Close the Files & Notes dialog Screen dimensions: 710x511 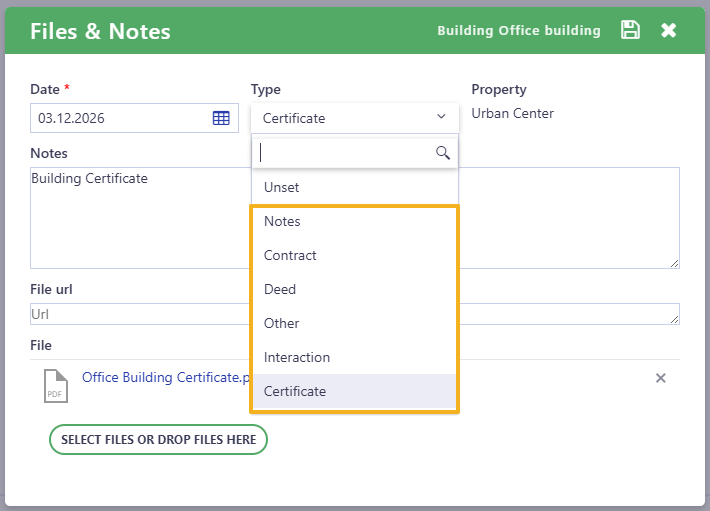(668, 30)
